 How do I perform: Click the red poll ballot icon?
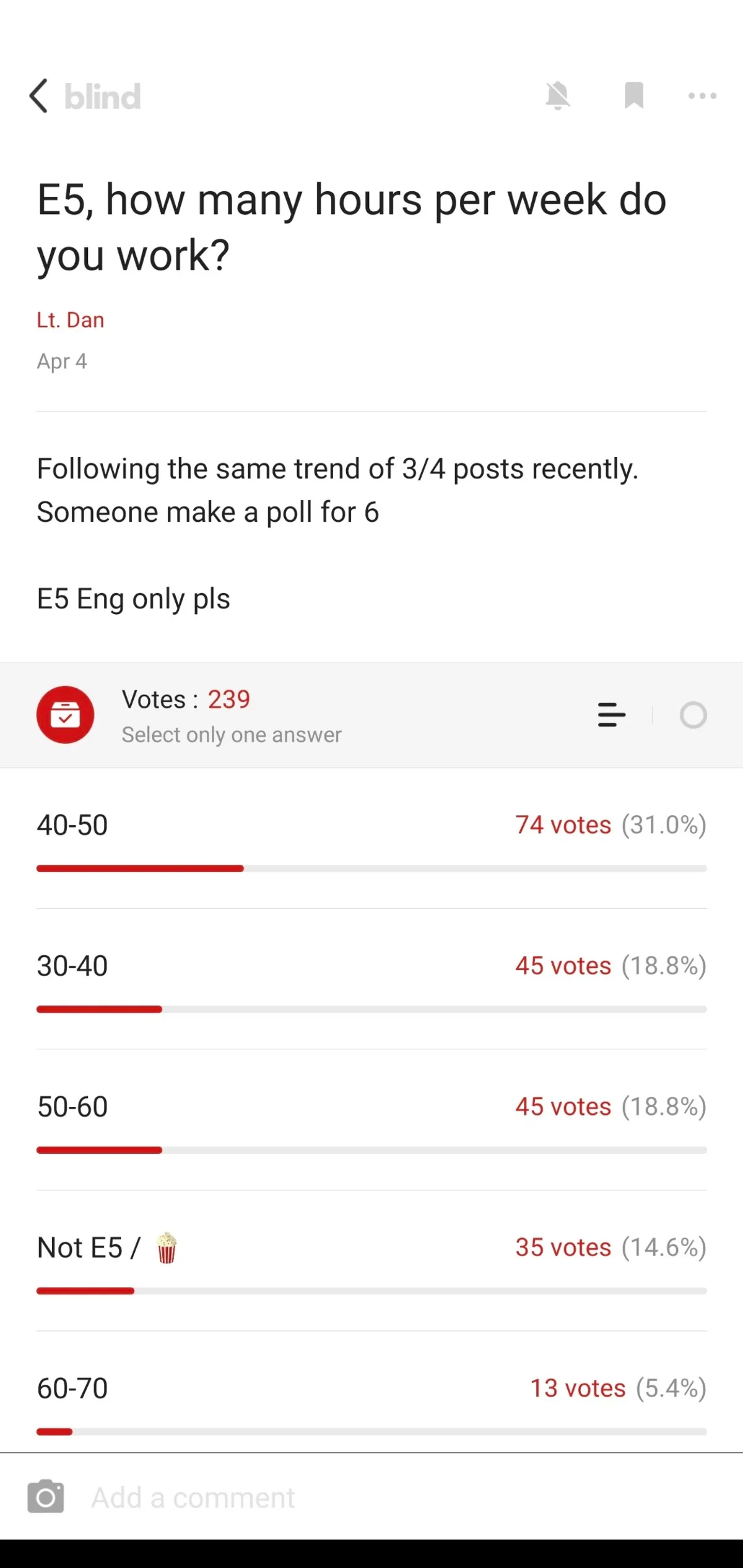(65, 715)
